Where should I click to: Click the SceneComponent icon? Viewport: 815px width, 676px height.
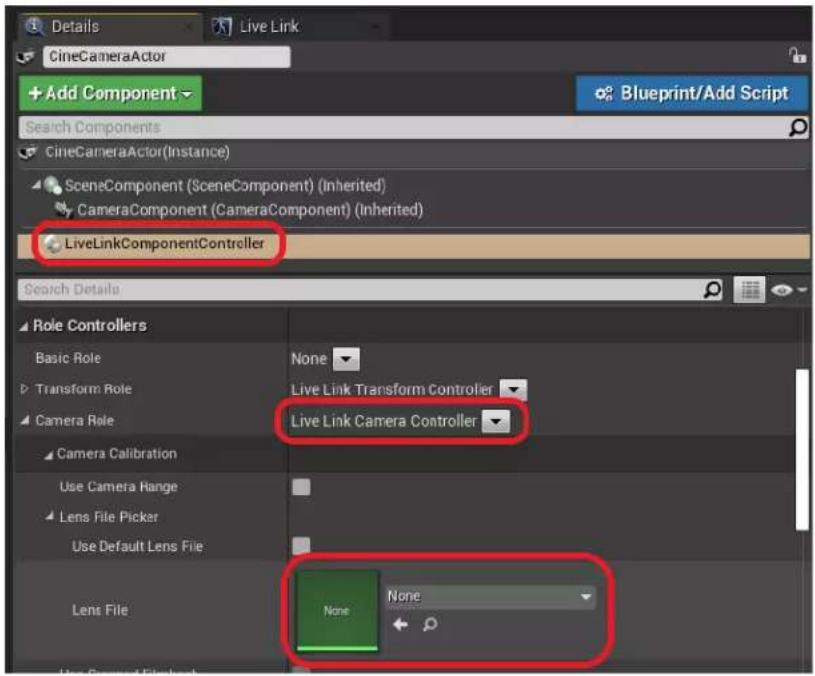click(52, 185)
